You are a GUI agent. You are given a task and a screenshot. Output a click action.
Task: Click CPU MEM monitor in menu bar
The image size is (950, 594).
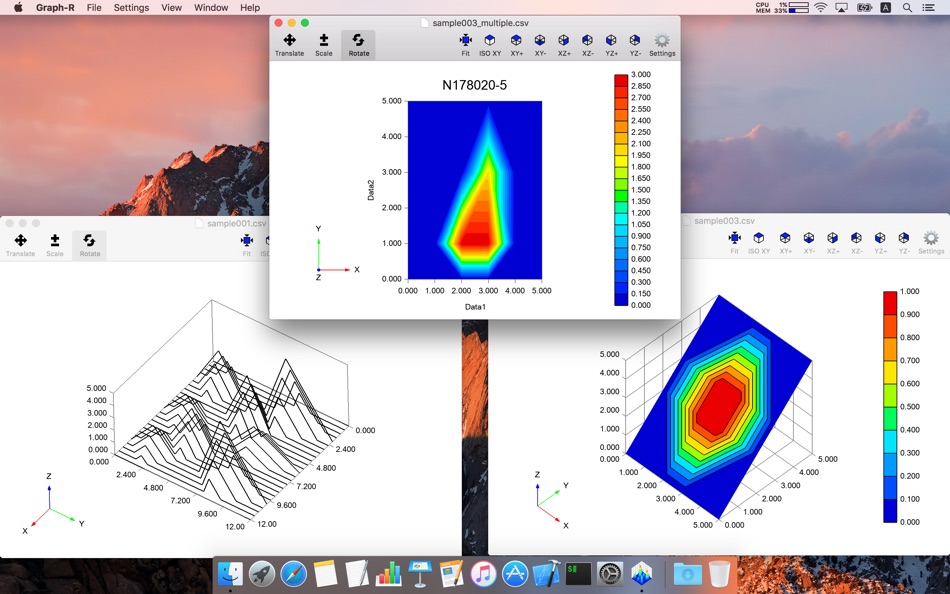pos(782,8)
